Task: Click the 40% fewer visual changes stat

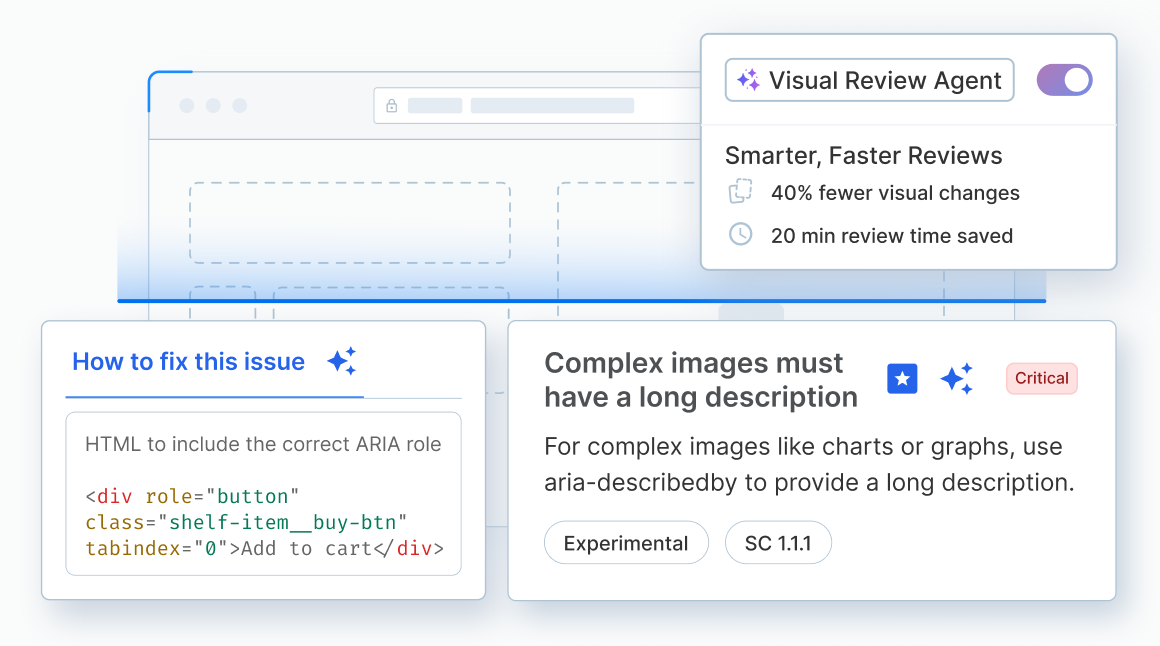Action: (x=894, y=192)
